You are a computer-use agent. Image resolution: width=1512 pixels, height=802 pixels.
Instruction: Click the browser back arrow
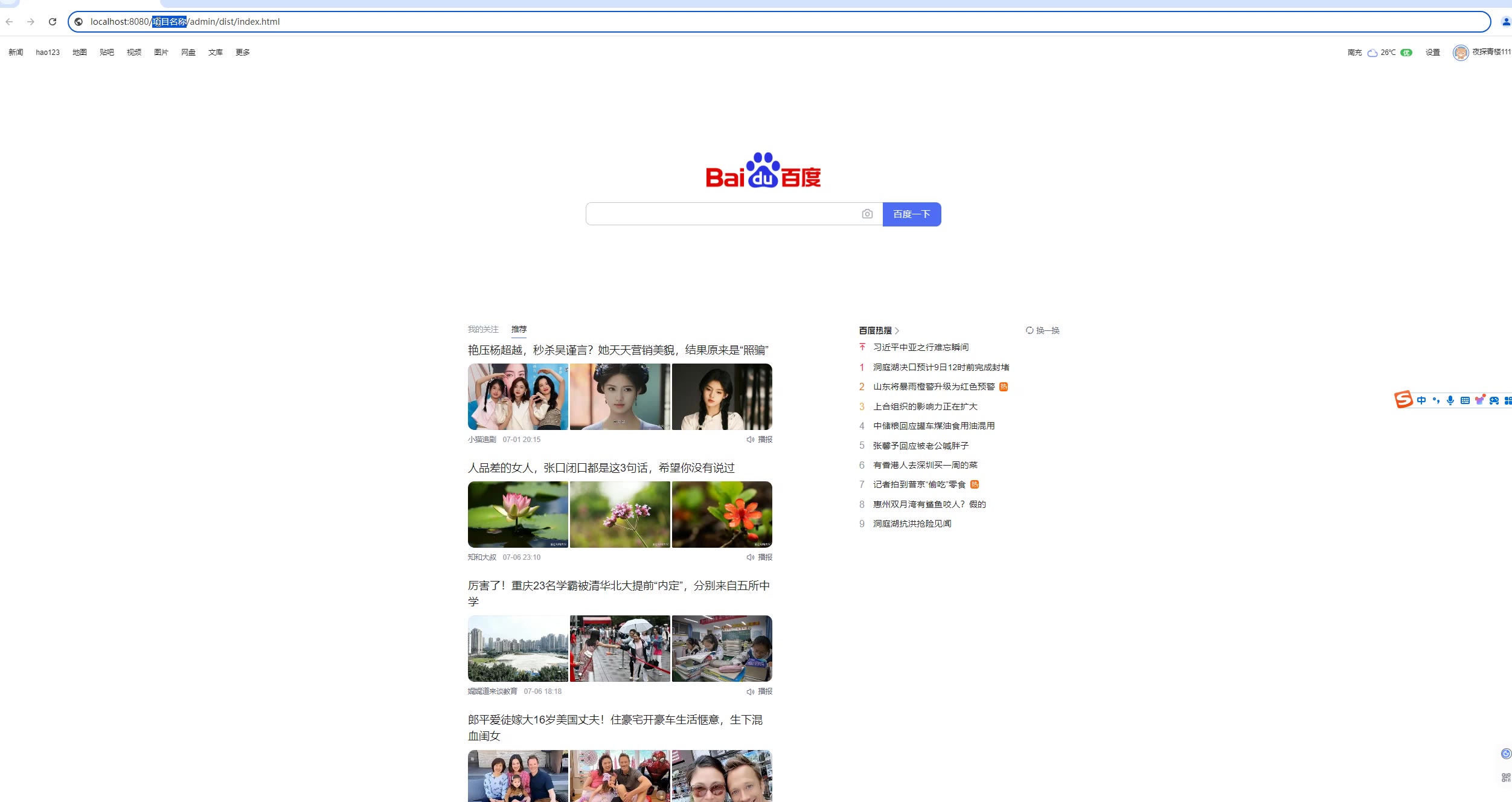[x=9, y=22]
